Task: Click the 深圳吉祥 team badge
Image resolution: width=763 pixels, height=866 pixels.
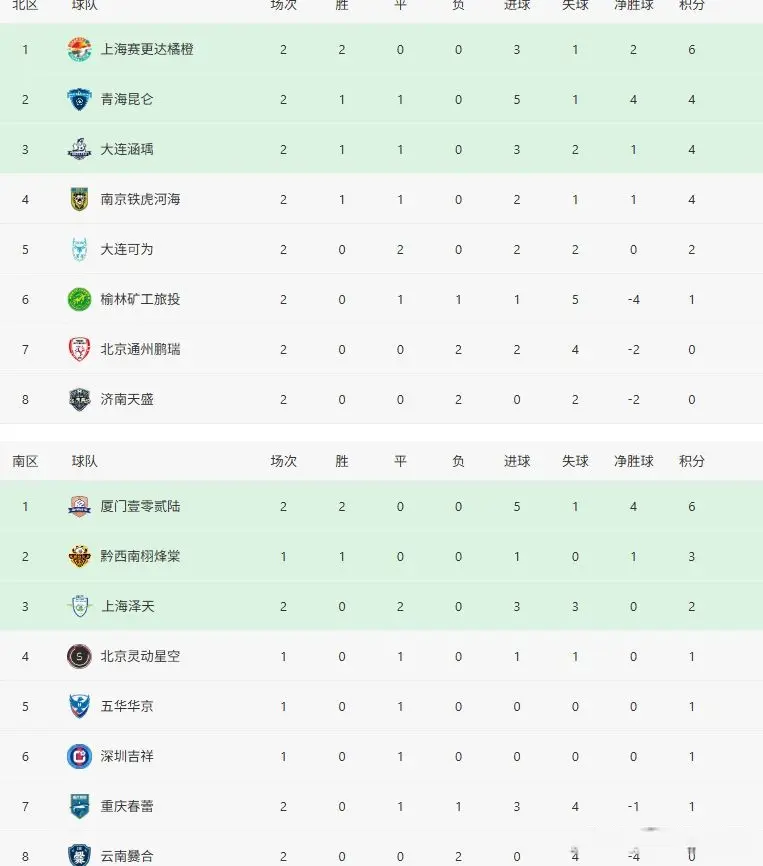Action: click(x=79, y=756)
